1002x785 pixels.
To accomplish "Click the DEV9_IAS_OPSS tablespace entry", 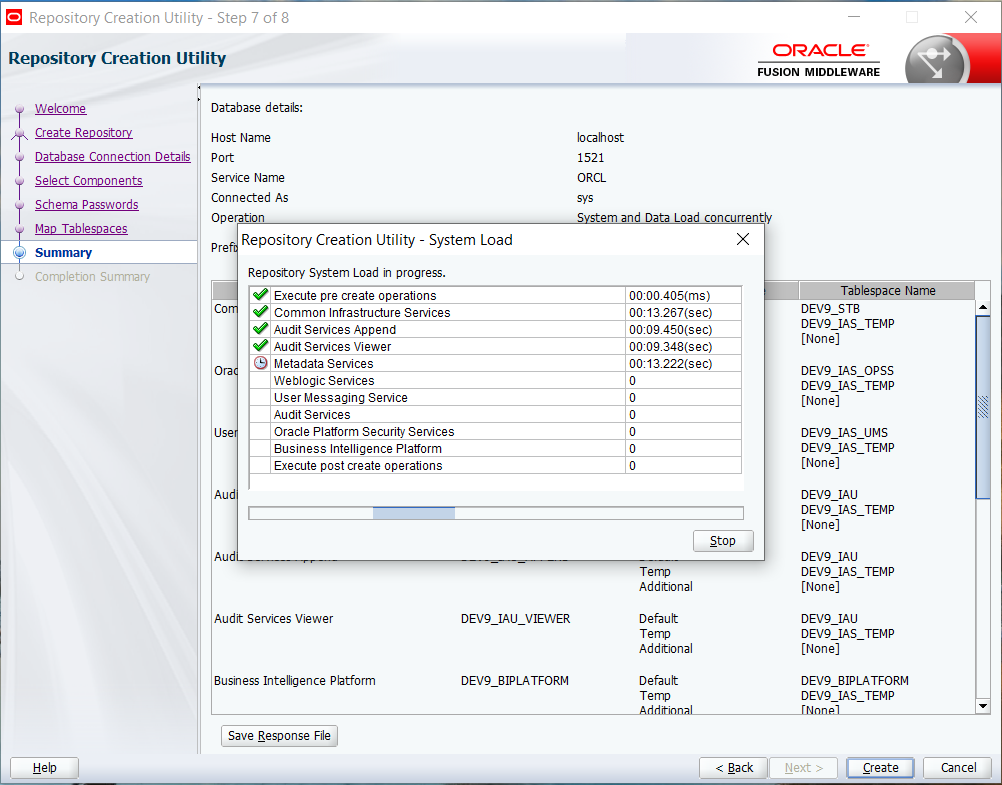I will [847, 371].
